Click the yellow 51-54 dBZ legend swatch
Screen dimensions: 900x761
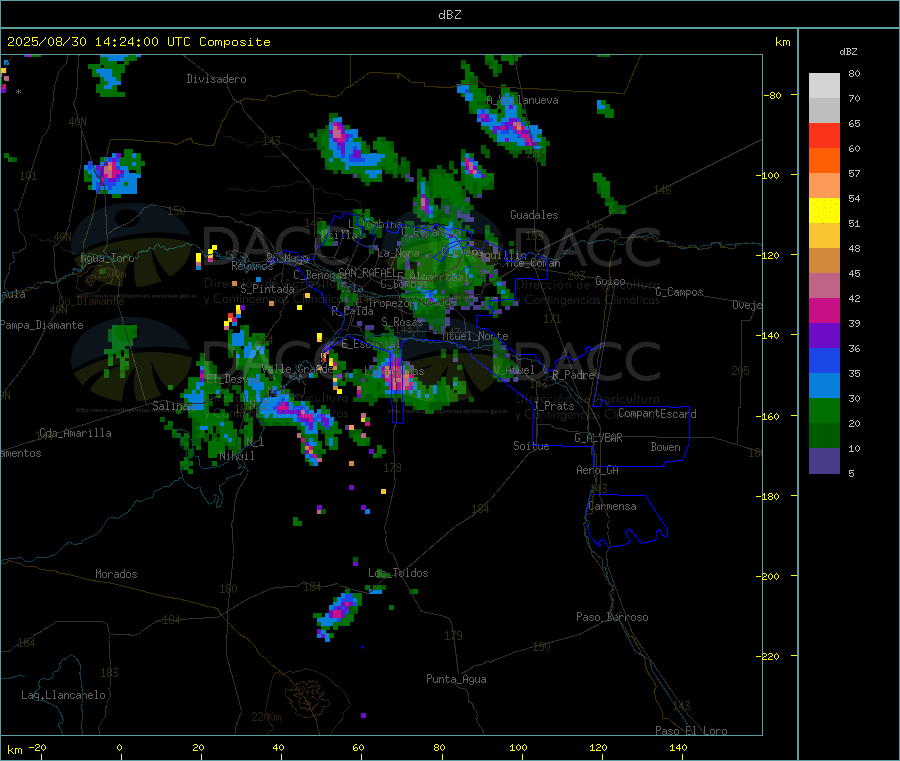[x=824, y=211]
